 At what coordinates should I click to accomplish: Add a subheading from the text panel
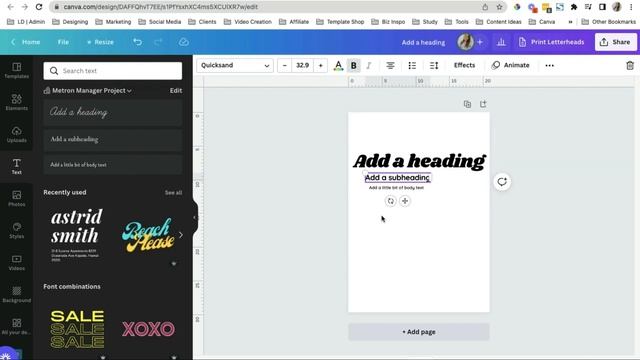click(x=113, y=140)
